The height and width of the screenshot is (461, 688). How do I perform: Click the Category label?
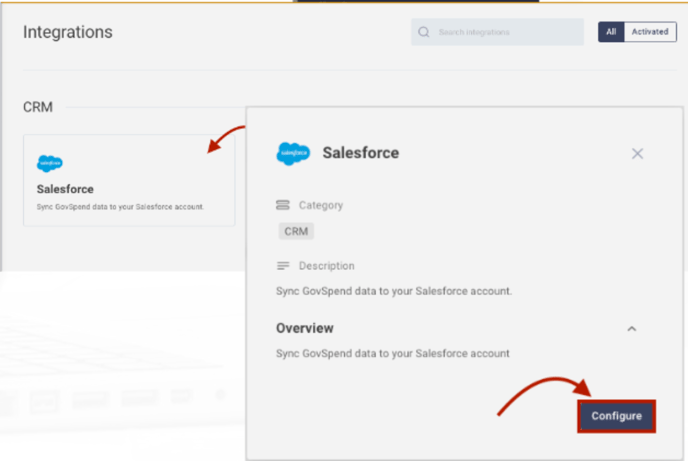click(321, 205)
